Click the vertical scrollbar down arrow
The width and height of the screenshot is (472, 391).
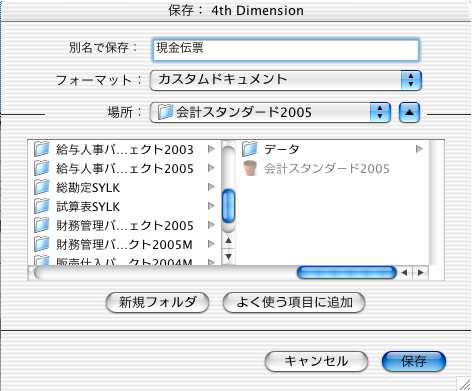pos(228,256)
